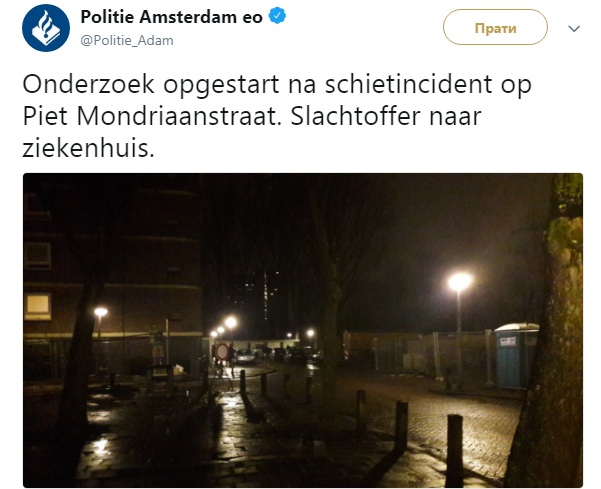Click the word schietincident in the tweet

(x=408, y=84)
